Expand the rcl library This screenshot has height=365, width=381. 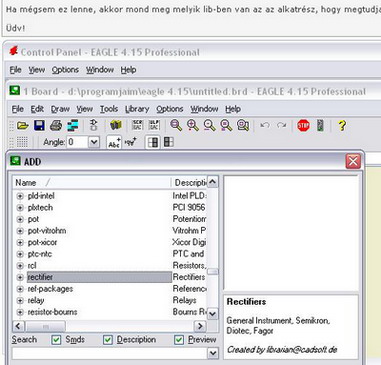[x=20, y=266]
